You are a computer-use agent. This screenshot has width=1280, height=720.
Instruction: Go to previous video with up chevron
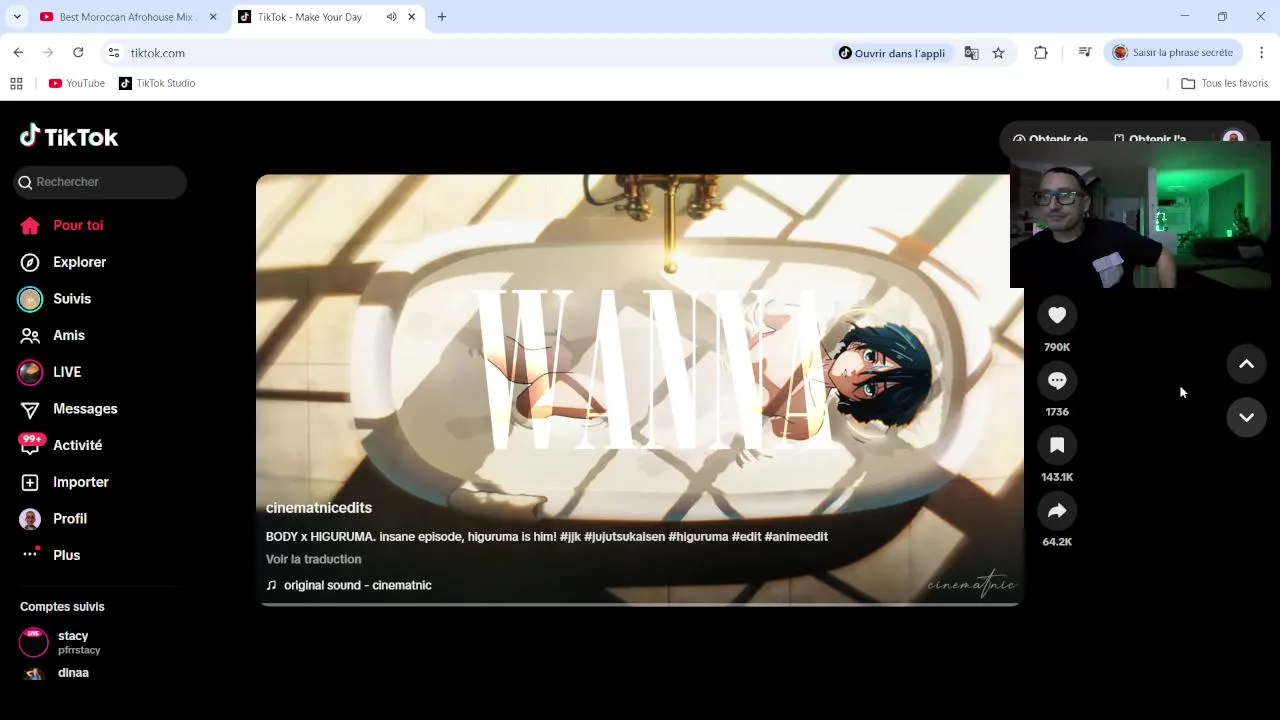[1246, 364]
